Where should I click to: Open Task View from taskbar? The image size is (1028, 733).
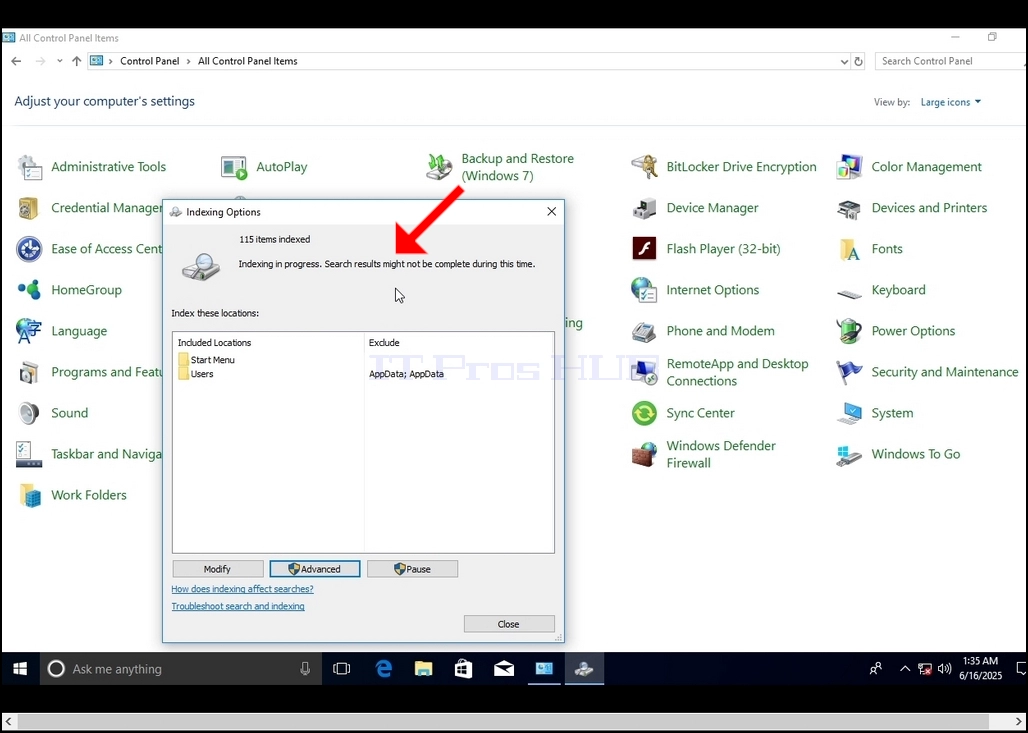(342, 669)
